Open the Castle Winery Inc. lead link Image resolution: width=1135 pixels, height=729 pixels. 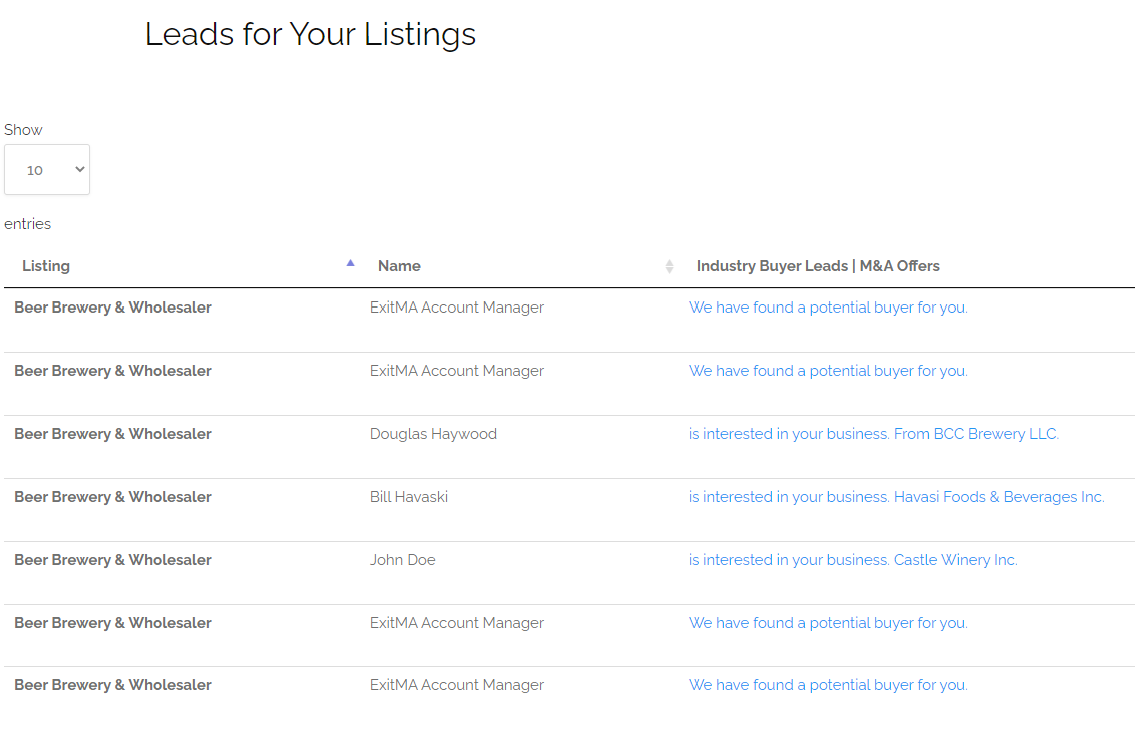(853, 560)
